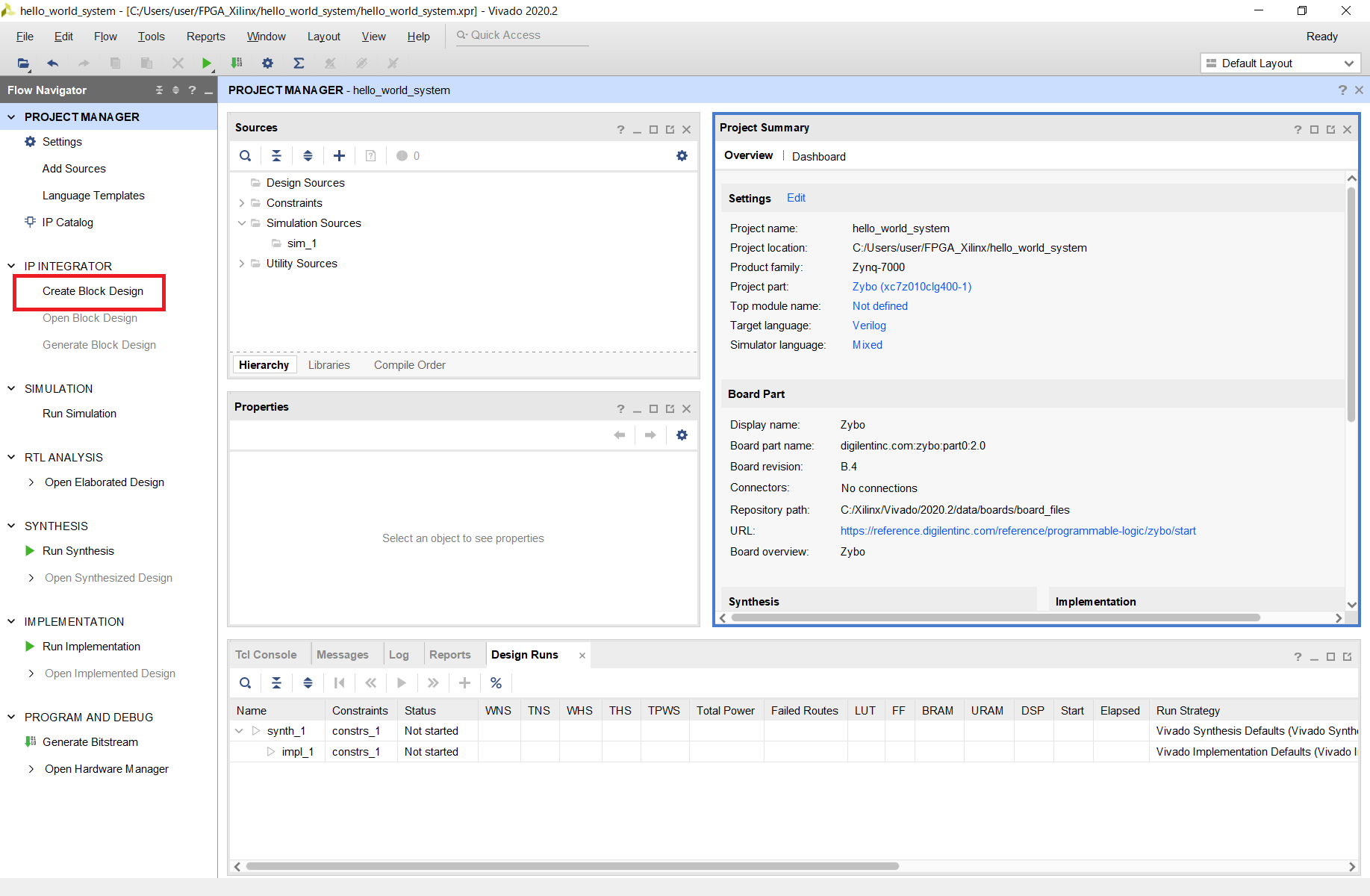Expand the Utility Sources folder
This screenshot has width=1370, height=896.
point(241,264)
